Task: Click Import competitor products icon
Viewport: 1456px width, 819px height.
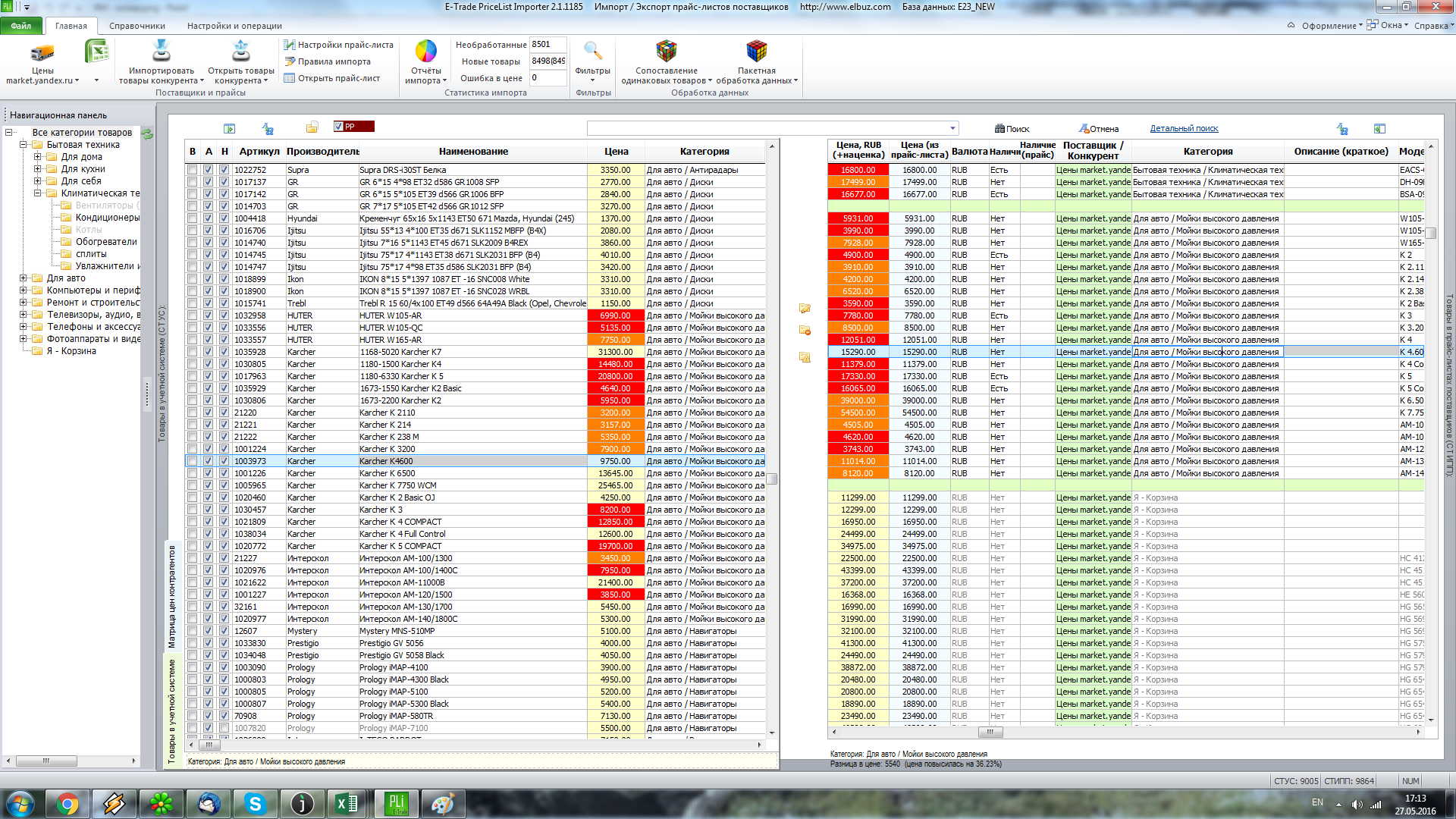Action: click(162, 52)
